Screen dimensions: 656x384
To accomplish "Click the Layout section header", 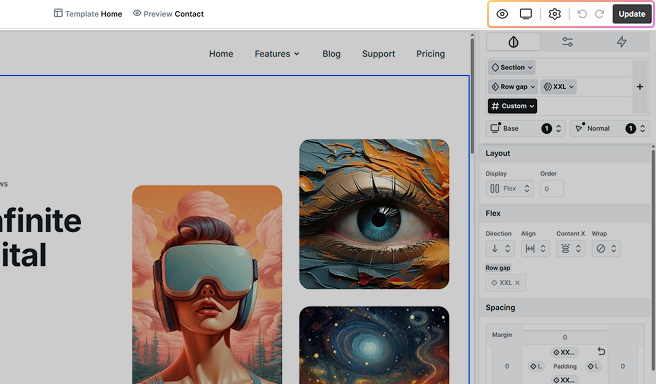I will pos(565,154).
